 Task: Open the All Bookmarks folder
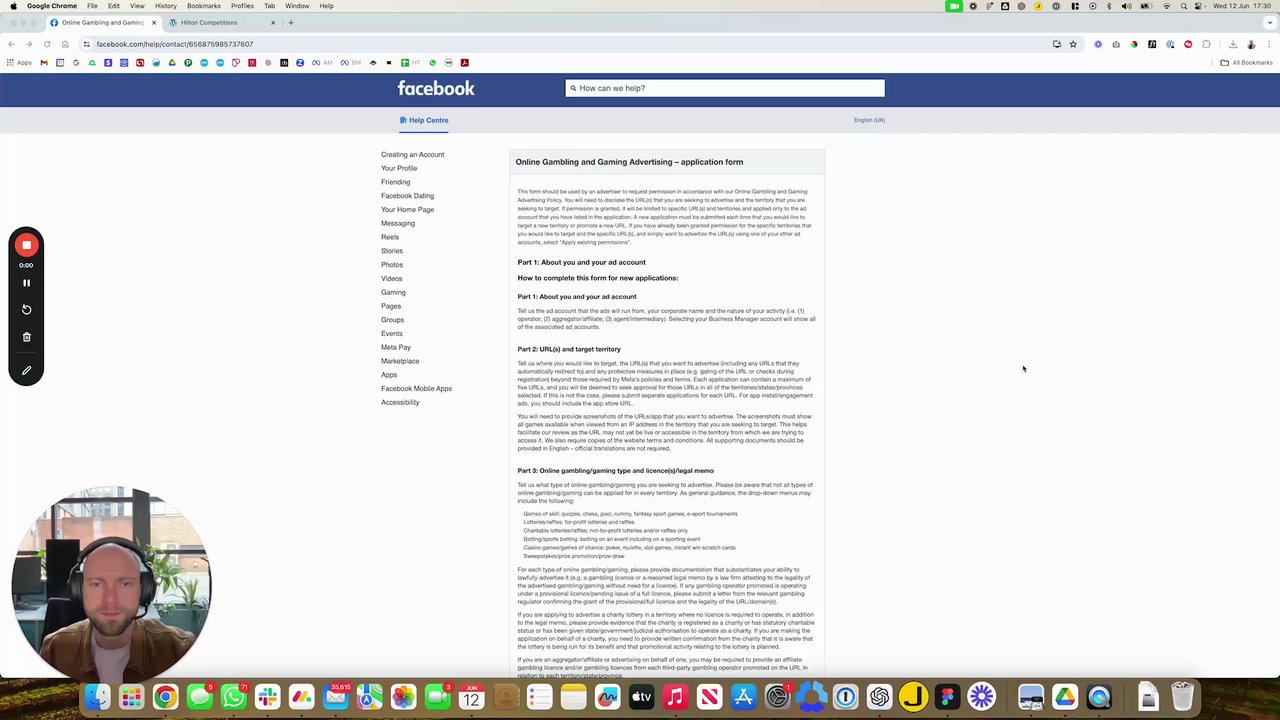coord(1246,63)
